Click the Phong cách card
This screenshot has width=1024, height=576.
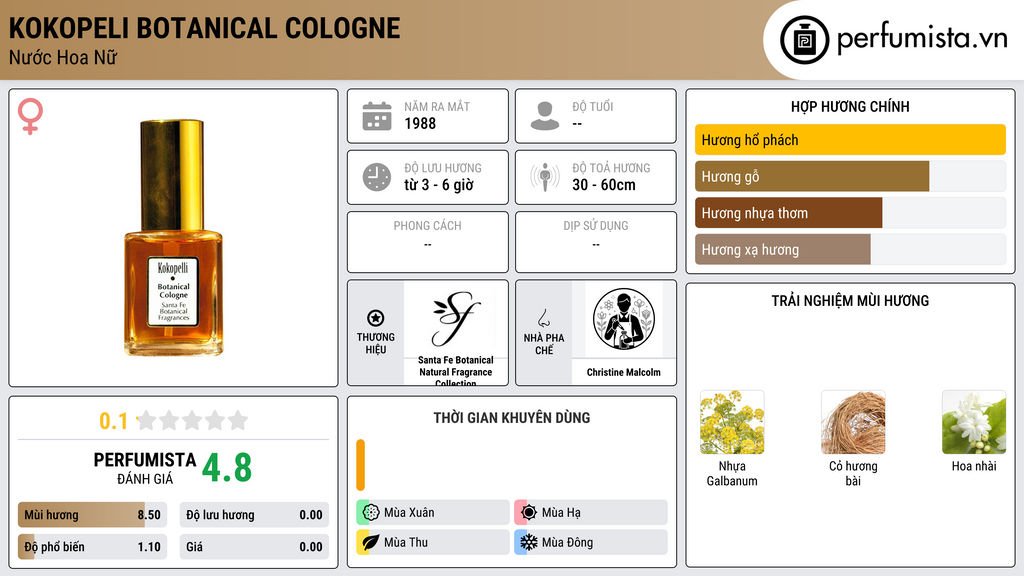click(x=428, y=242)
